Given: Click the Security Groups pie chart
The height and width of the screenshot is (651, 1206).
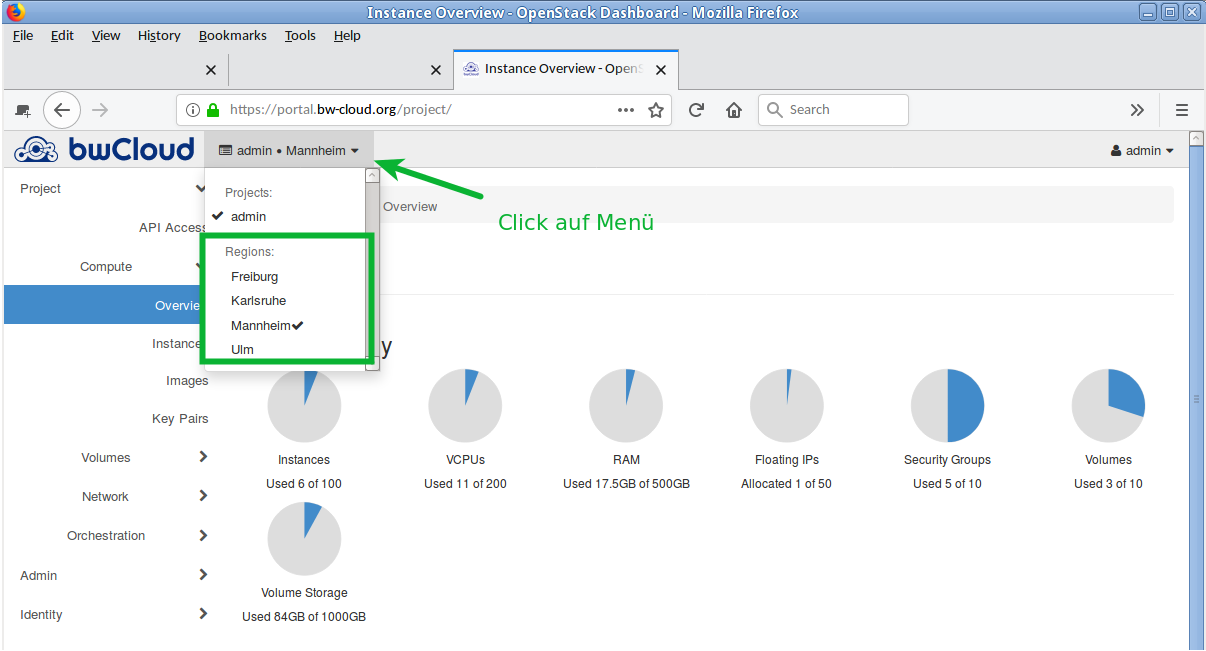Looking at the screenshot, I should [x=948, y=405].
